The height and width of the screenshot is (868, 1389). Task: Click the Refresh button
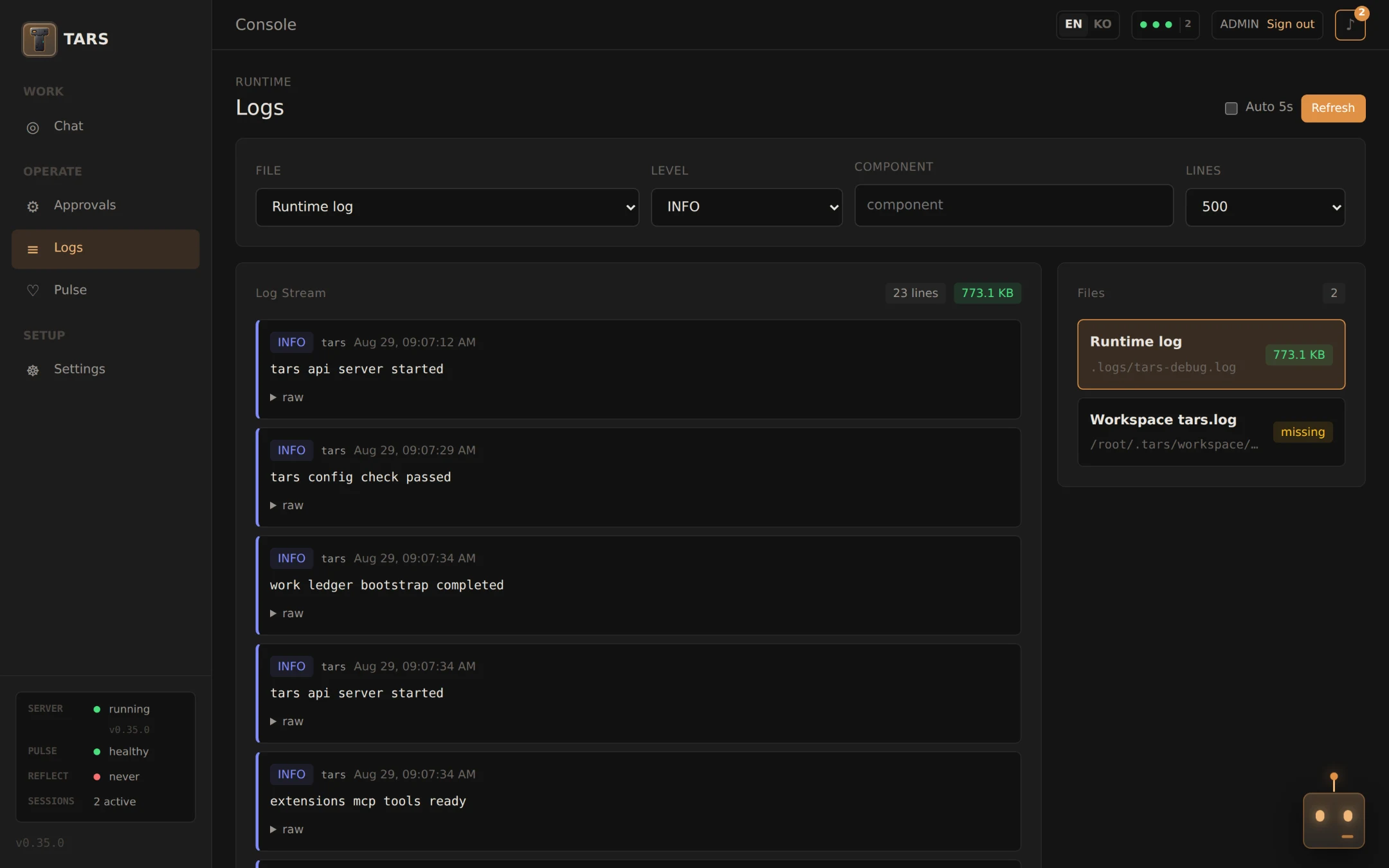pyautogui.click(x=1332, y=108)
